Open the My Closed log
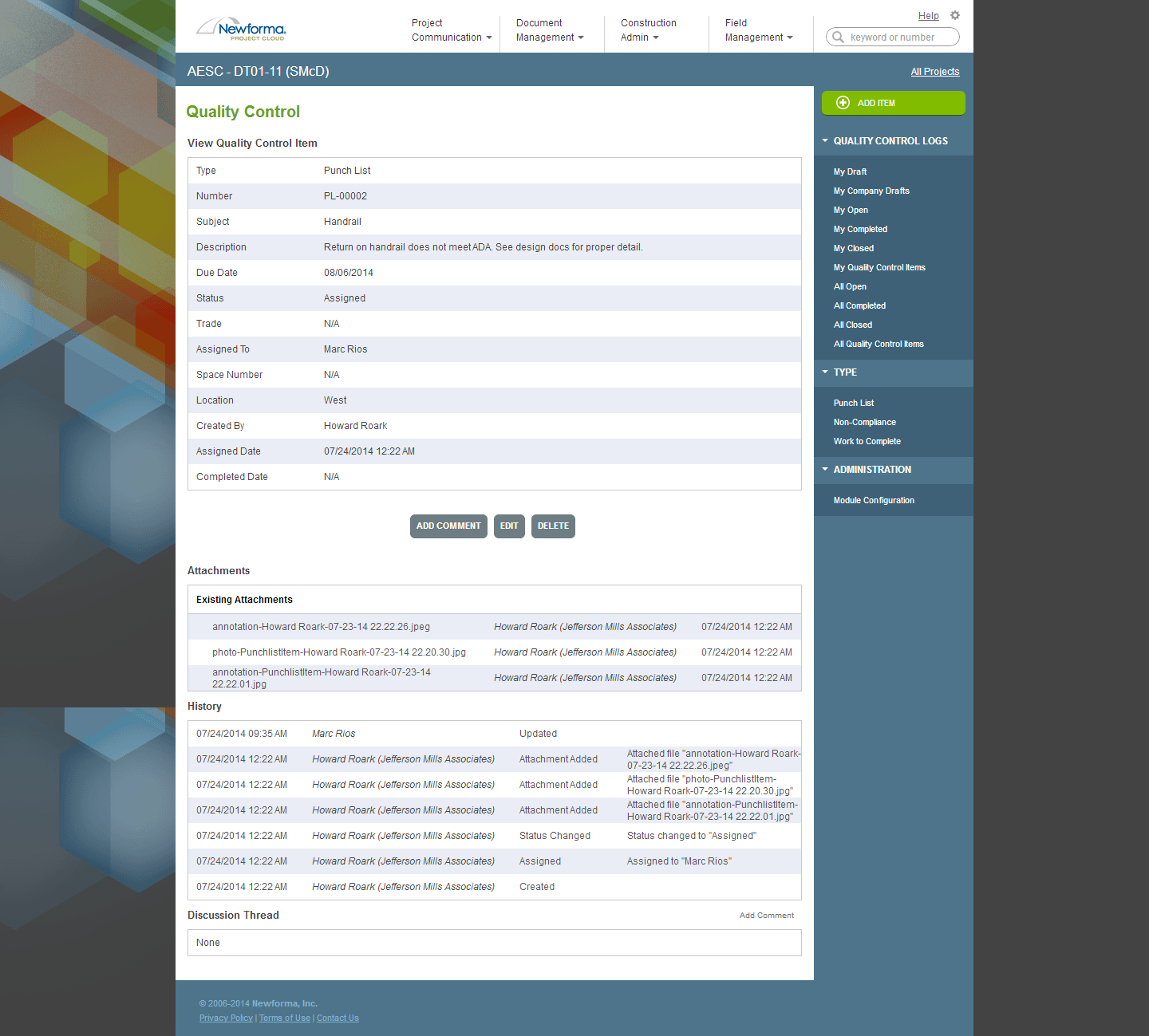 point(854,248)
